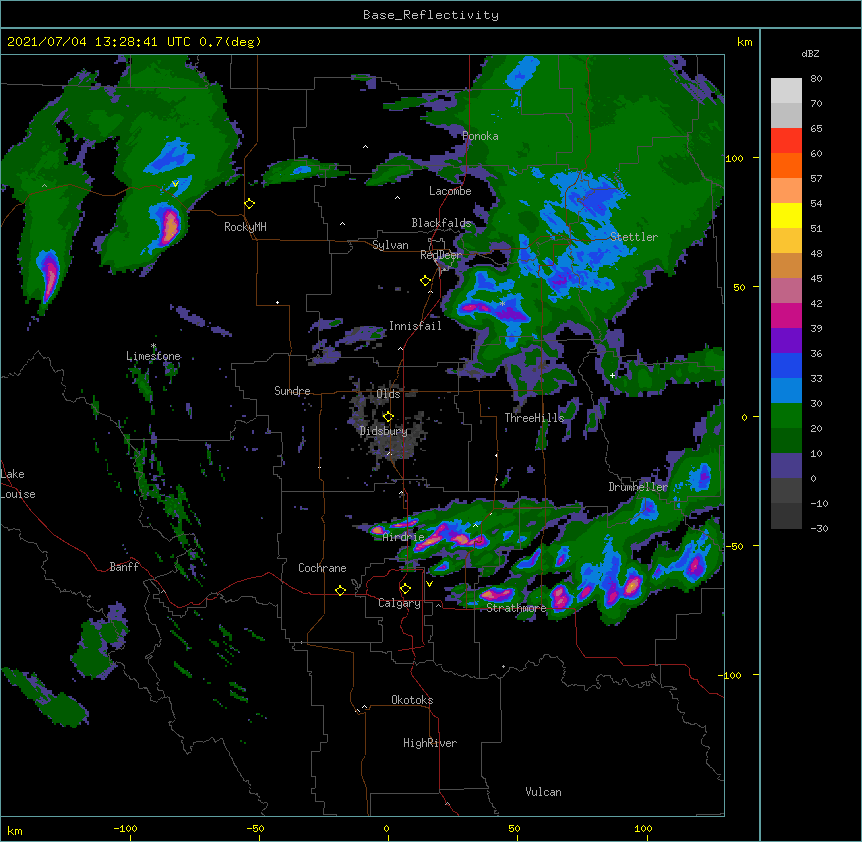Viewport: 862px width, 842px height.
Task: Click the dBZ legend heading
Action: point(810,53)
